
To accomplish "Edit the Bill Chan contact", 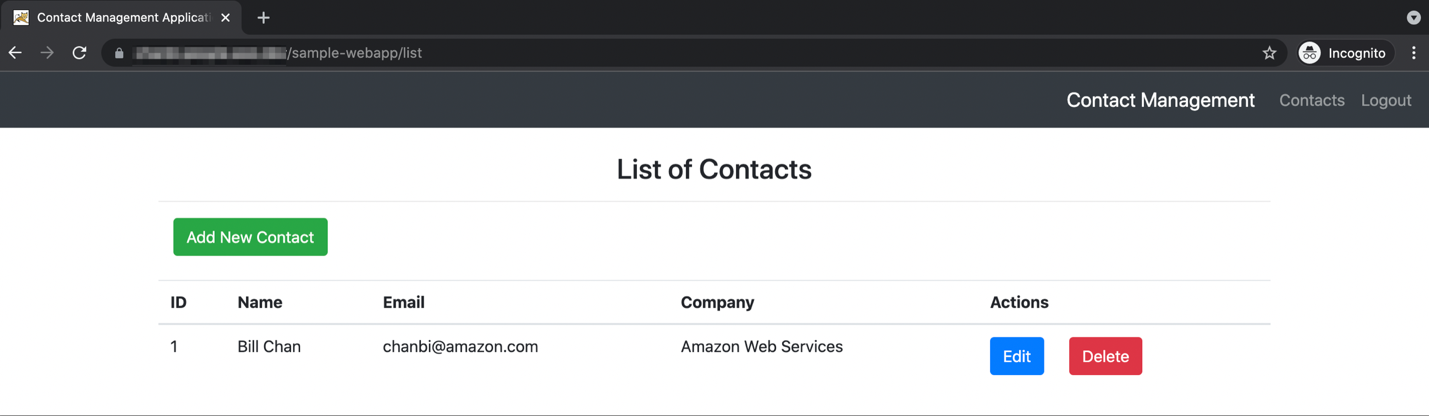I will 1017,356.
